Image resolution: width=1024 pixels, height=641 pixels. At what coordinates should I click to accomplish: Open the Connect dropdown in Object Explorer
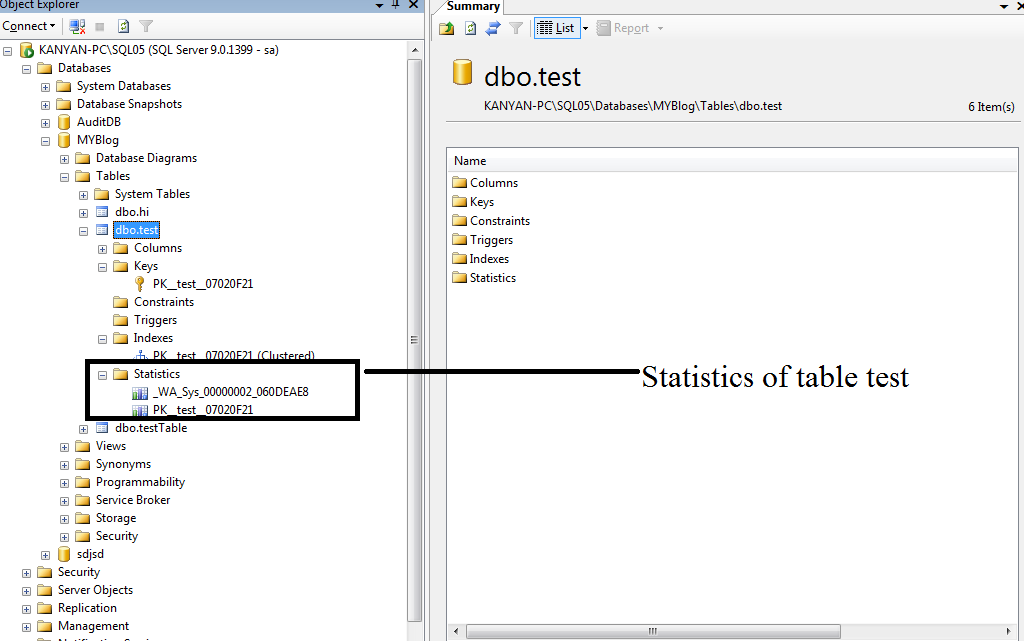29,26
